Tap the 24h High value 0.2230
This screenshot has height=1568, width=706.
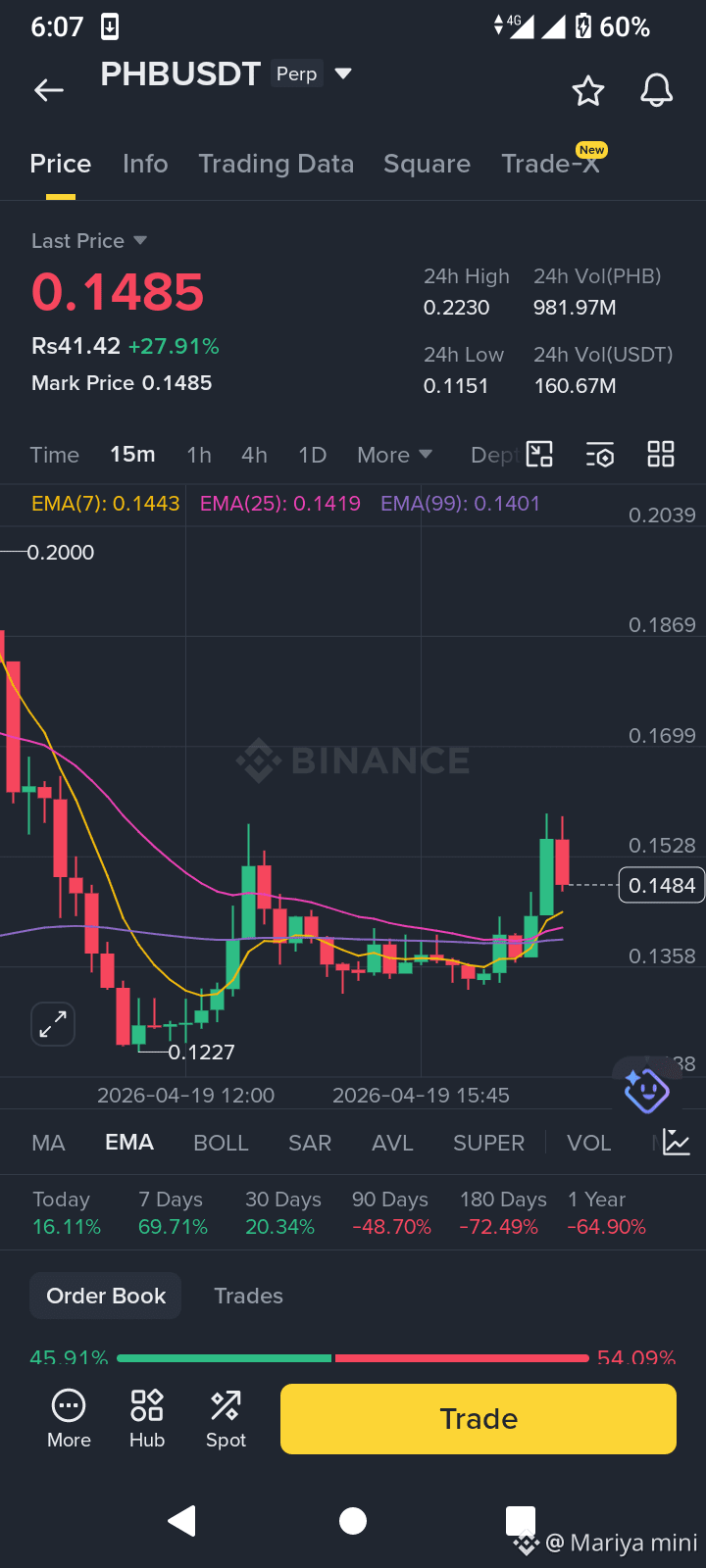pos(456,308)
